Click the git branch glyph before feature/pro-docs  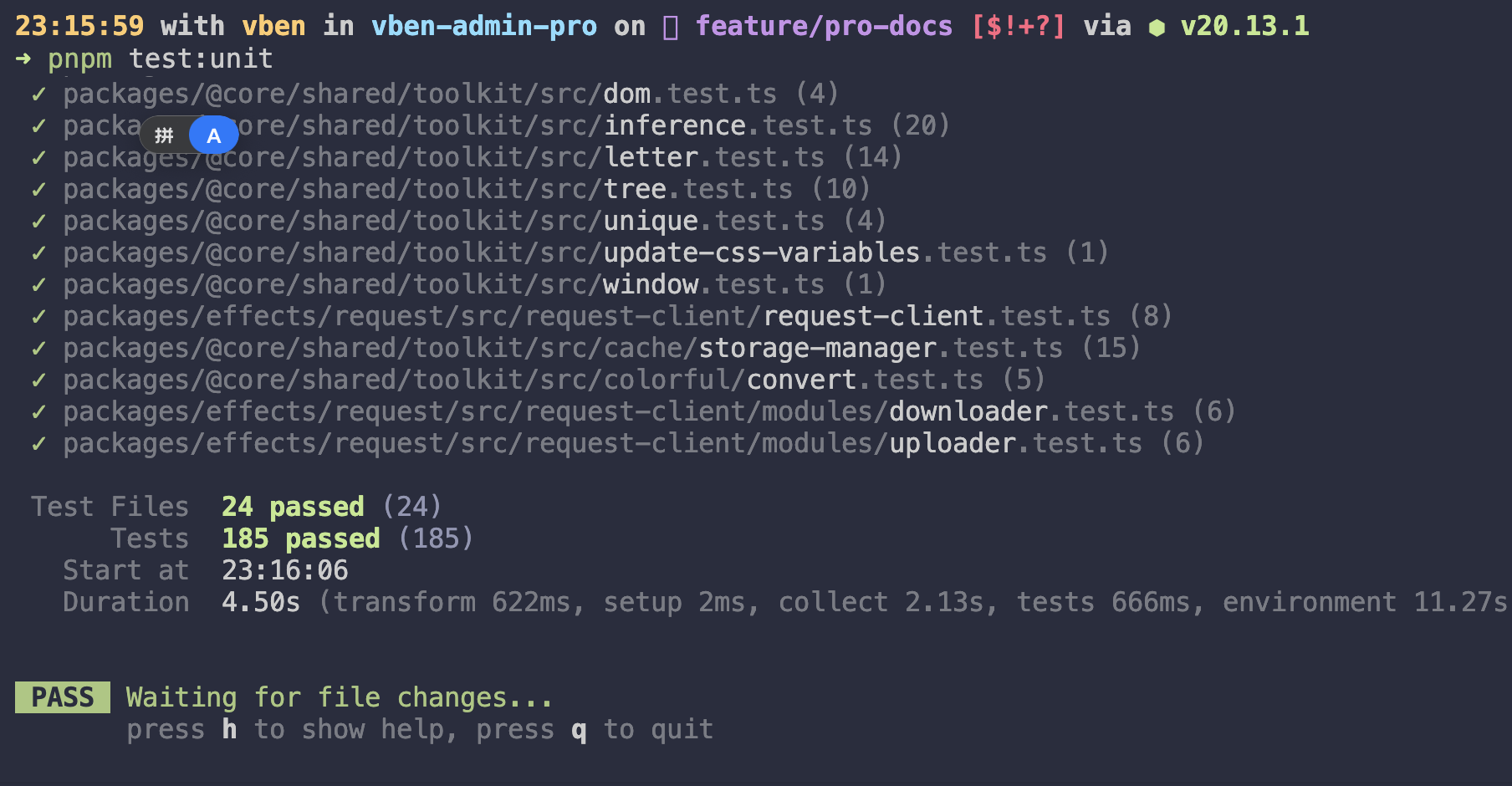(x=670, y=28)
